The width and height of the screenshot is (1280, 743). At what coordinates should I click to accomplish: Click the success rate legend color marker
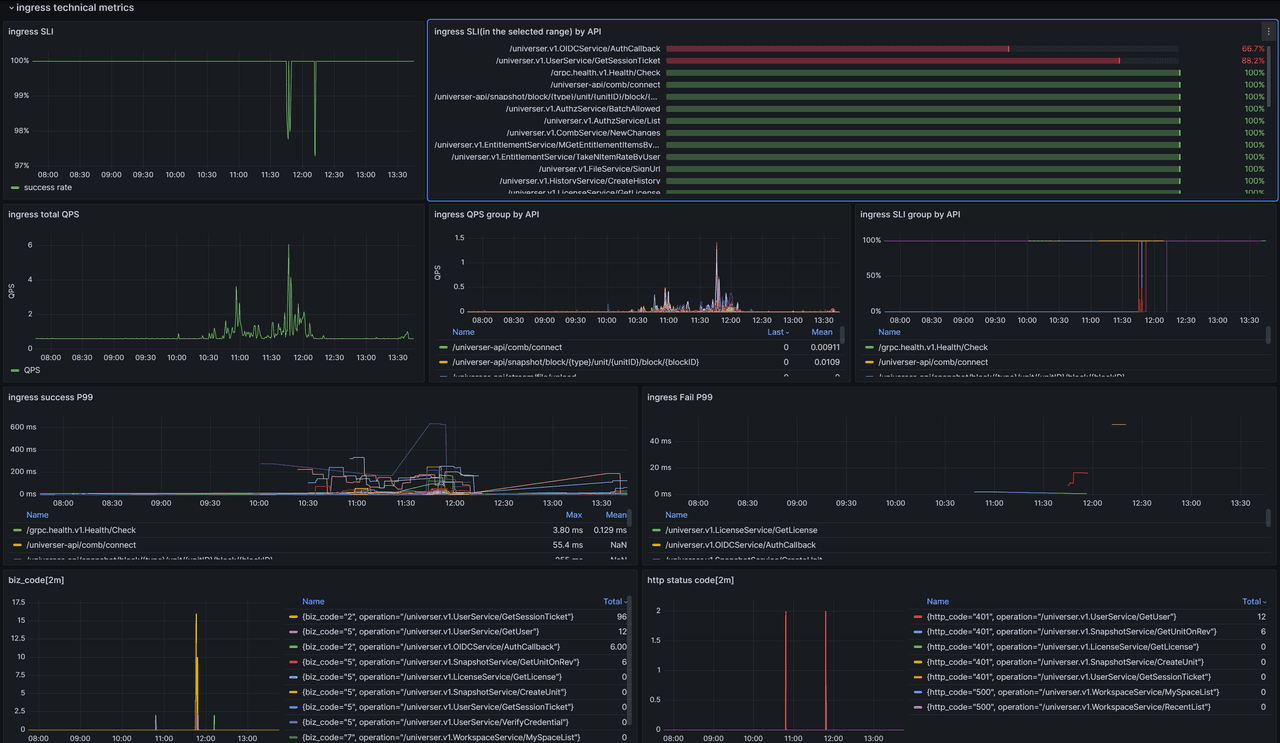(14, 188)
